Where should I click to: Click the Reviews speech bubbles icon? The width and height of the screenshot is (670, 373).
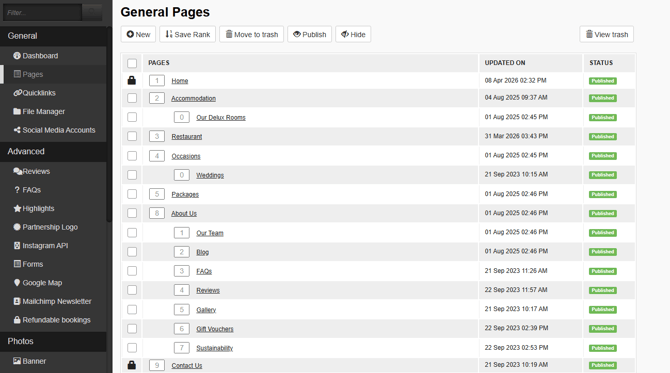click(18, 171)
